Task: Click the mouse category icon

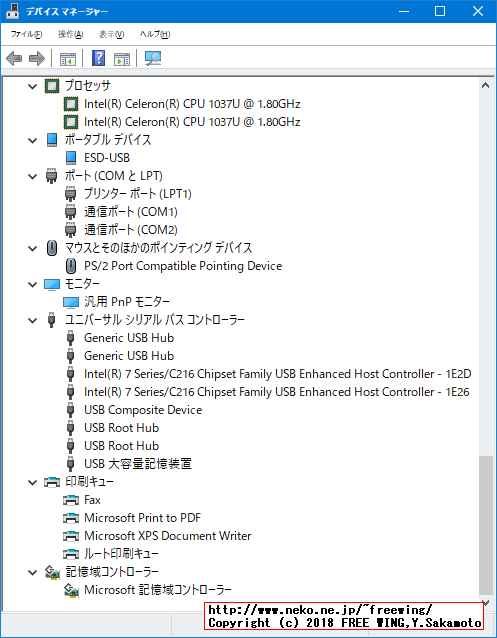Action: (x=52, y=247)
